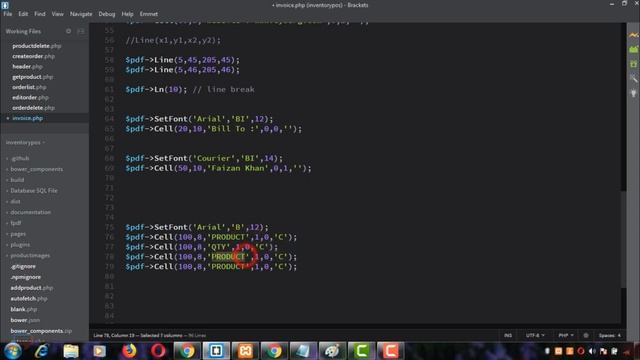This screenshot has height=360, width=640.
Task: Open File Explorer from taskbar
Action: coord(71,351)
